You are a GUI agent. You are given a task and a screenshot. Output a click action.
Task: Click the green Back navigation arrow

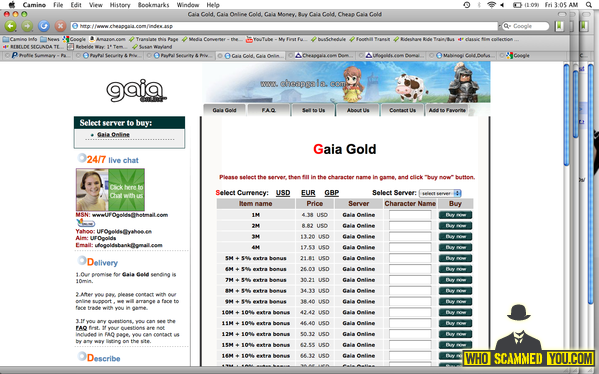point(11,26)
